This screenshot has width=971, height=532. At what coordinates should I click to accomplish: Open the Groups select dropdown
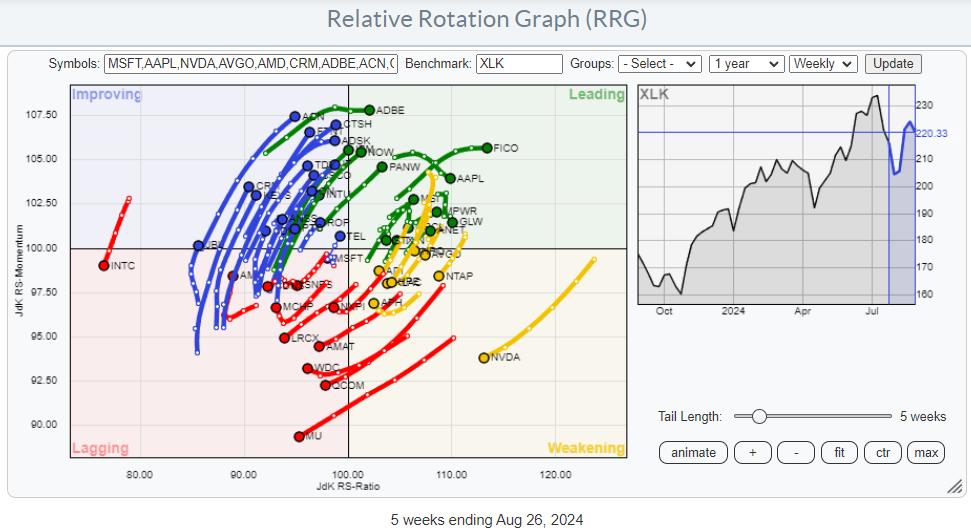tap(660, 63)
